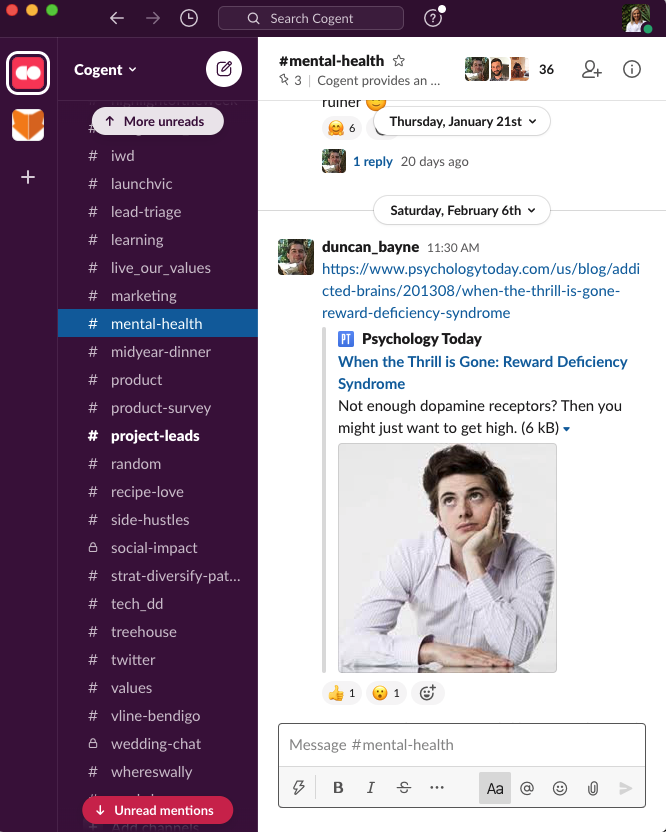Open the emoji picker in composer

point(560,788)
